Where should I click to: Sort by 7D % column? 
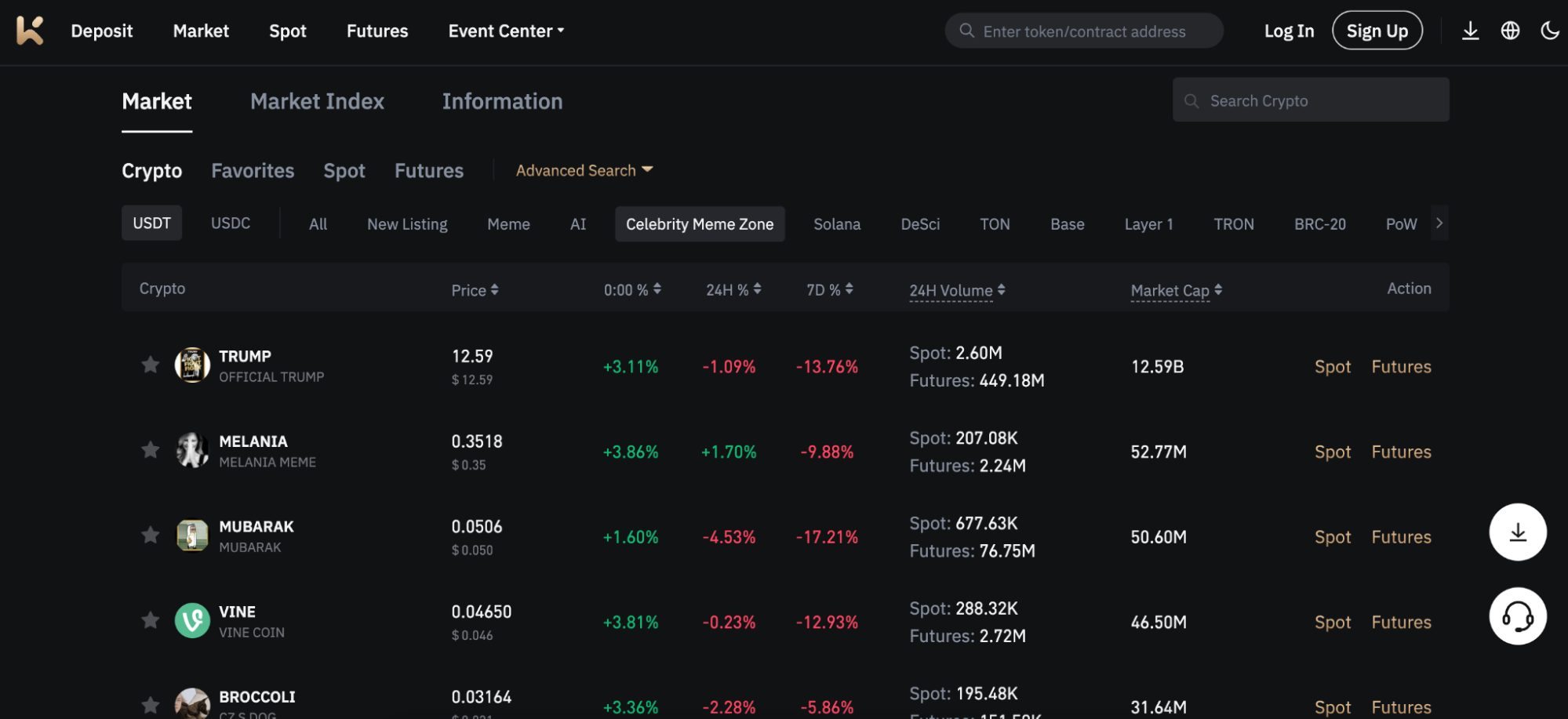click(830, 290)
